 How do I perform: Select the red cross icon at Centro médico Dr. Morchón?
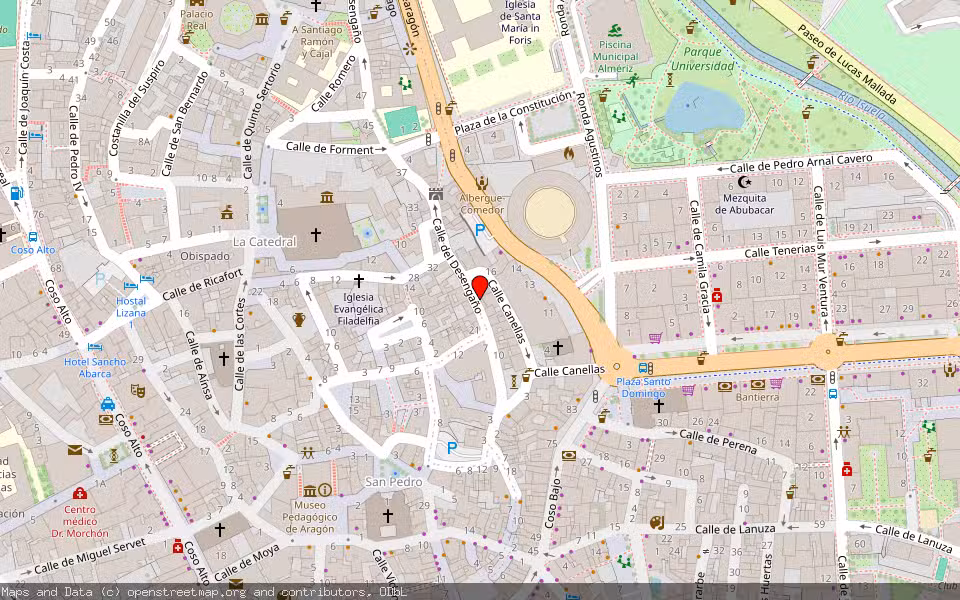(x=78, y=493)
